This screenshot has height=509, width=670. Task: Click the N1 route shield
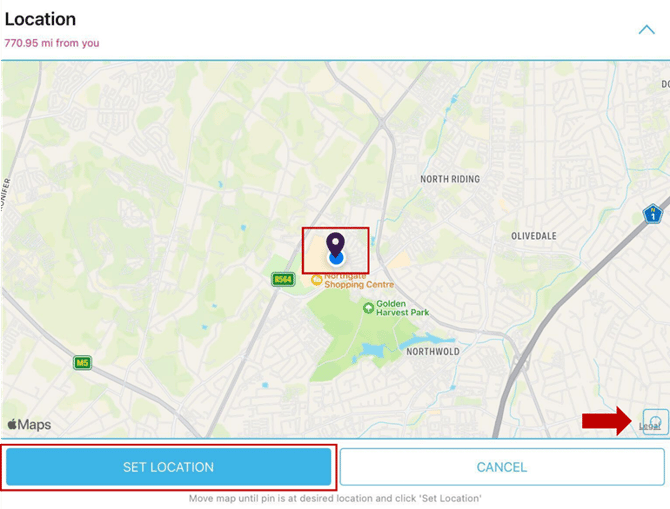[x=652, y=214]
